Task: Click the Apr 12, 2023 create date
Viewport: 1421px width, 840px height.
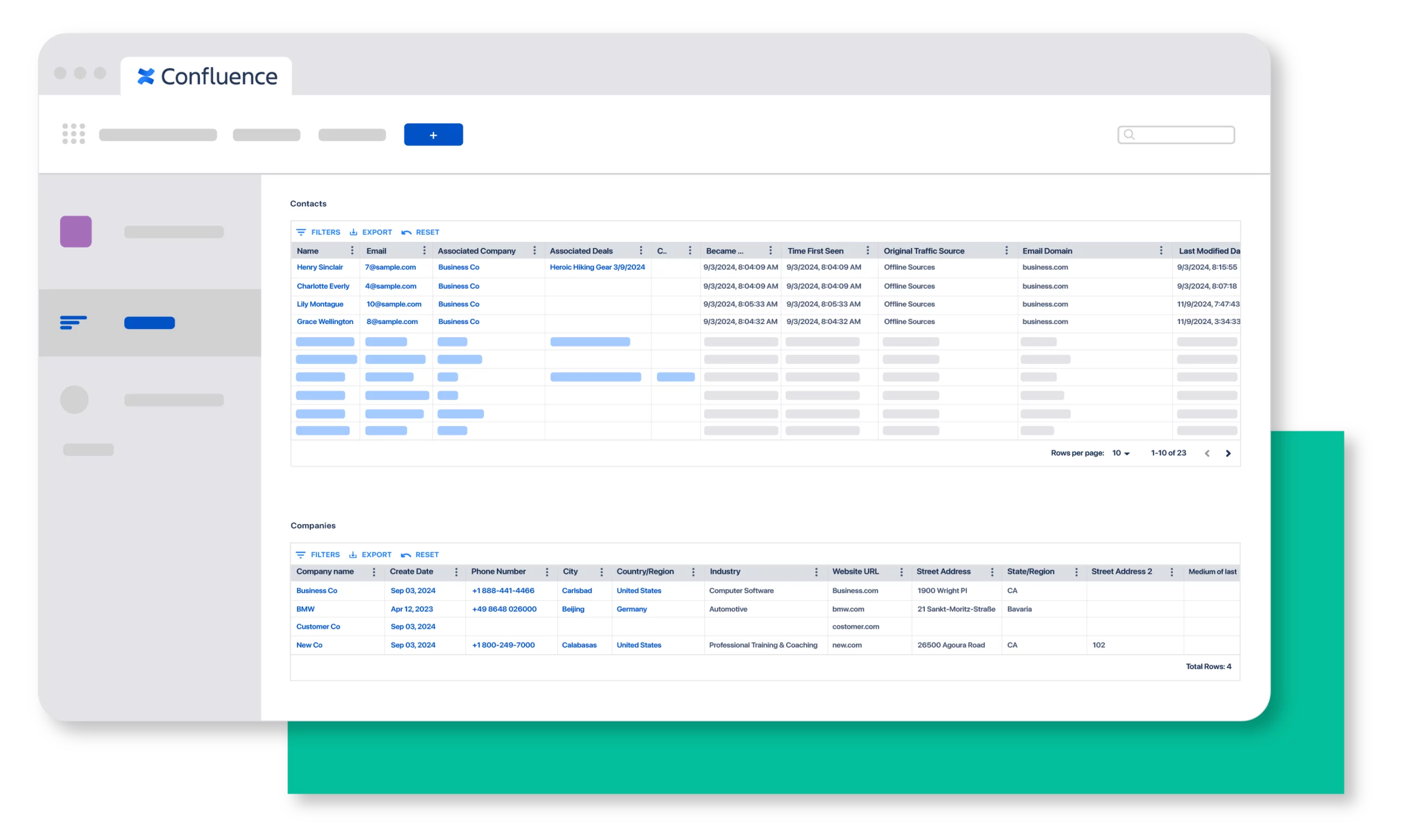Action: tap(411, 610)
